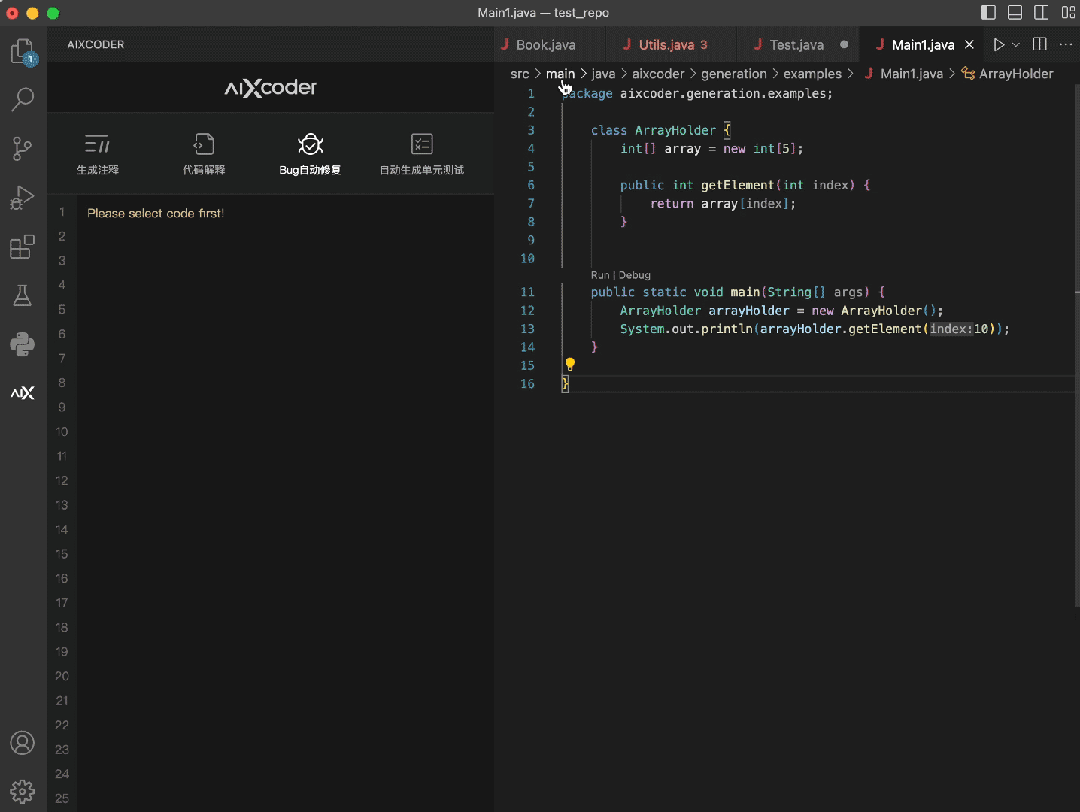Open the Run and Debug view
The image size is (1080, 812).
pyautogui.click(x=23, y=198)
